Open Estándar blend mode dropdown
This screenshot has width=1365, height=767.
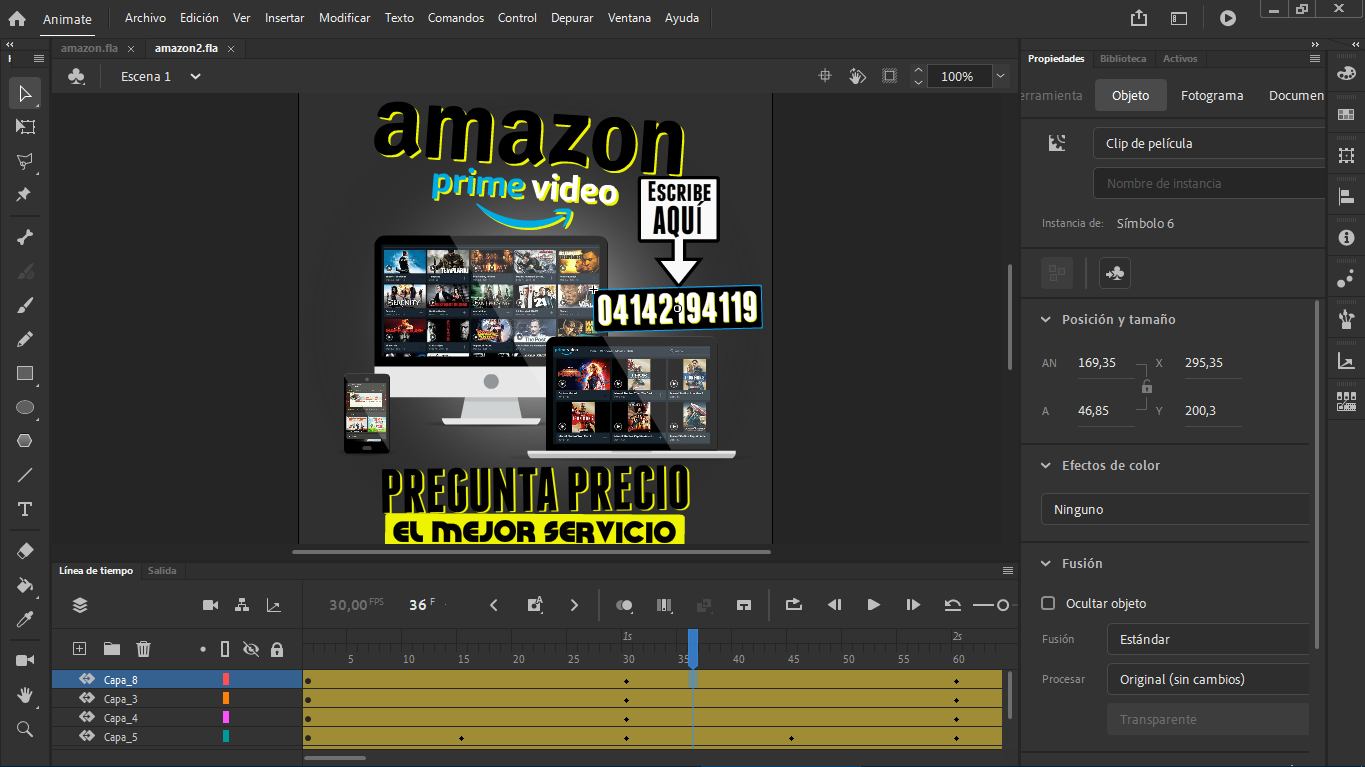tap(1208, 639)
